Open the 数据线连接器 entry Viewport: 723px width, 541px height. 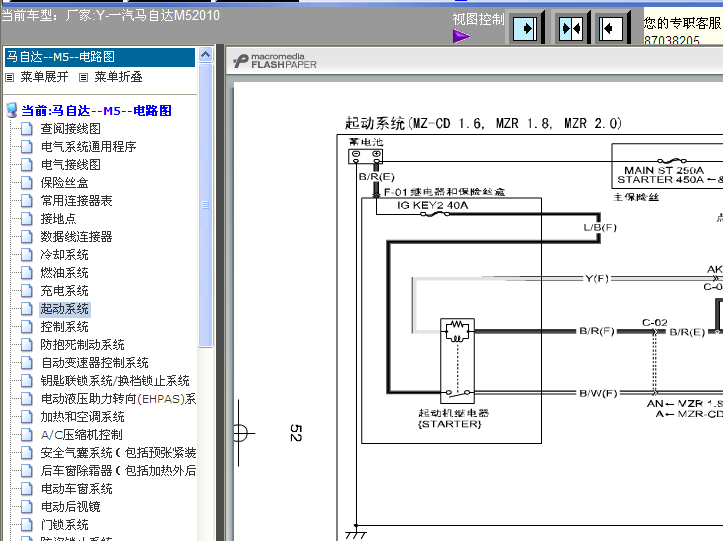click(x=77, y=237)
